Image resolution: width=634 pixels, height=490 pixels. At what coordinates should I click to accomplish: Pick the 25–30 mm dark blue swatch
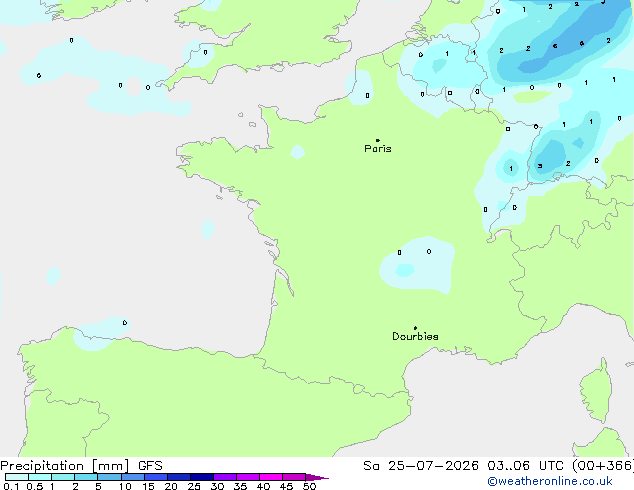click(x=201, y=477)
